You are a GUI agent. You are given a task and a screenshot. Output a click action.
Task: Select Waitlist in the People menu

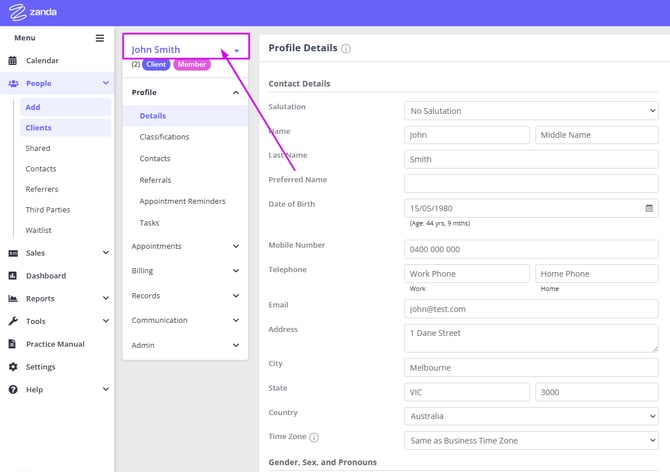pyautogui.click(x=38, y=230)
